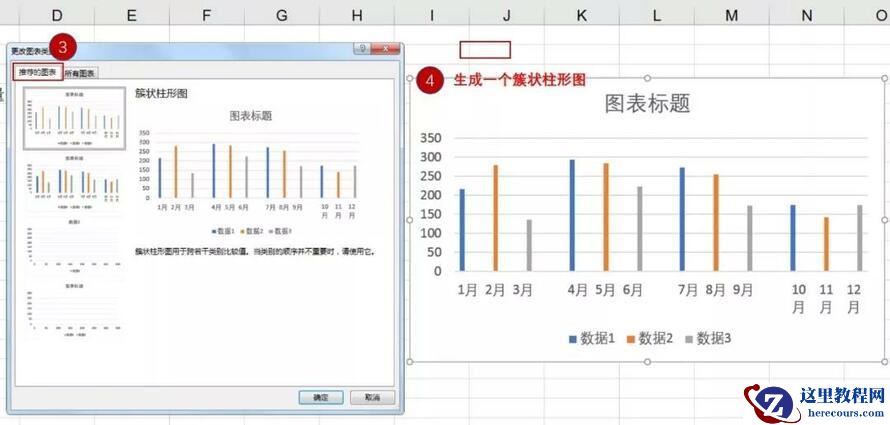Click the gray 3月 bar in worksheet chart

tap(529, 245)
